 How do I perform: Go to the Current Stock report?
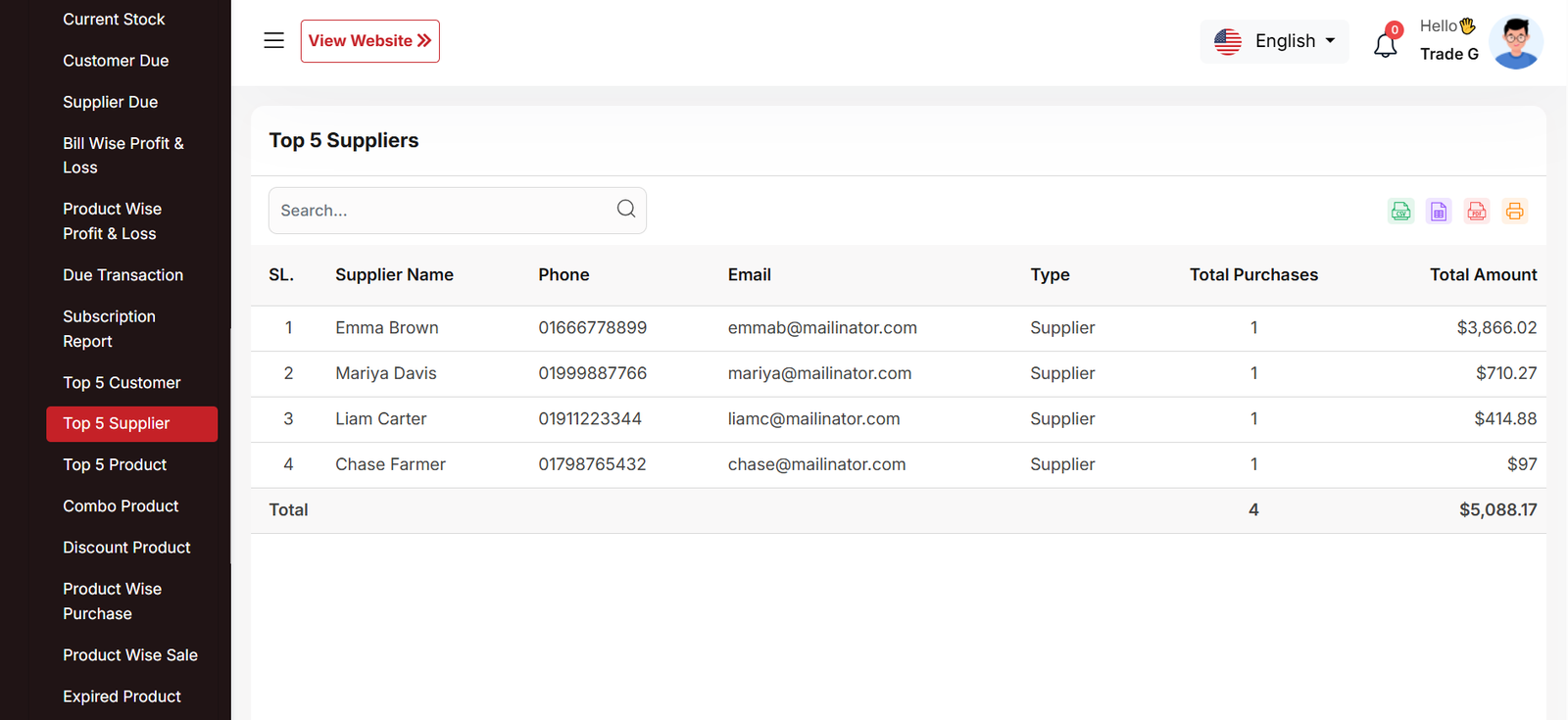click(x=114, y=20)
